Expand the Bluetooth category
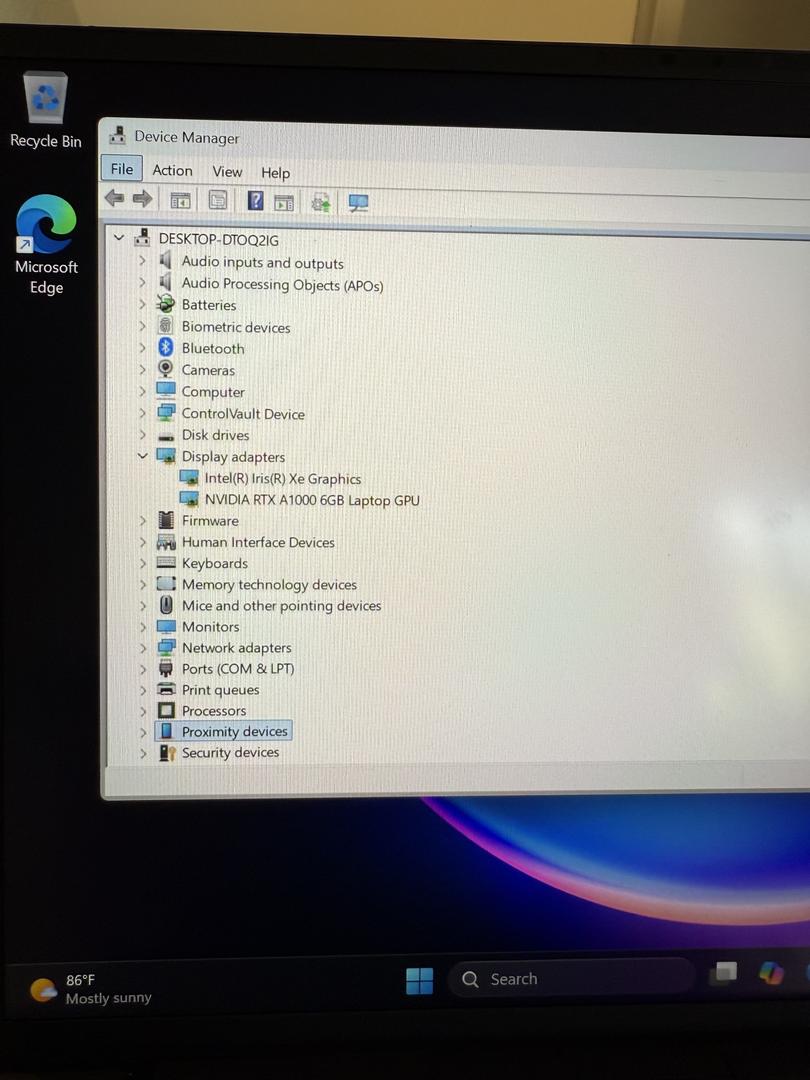The width and height of the screenshot is (810, 1080). click(142, 349)
